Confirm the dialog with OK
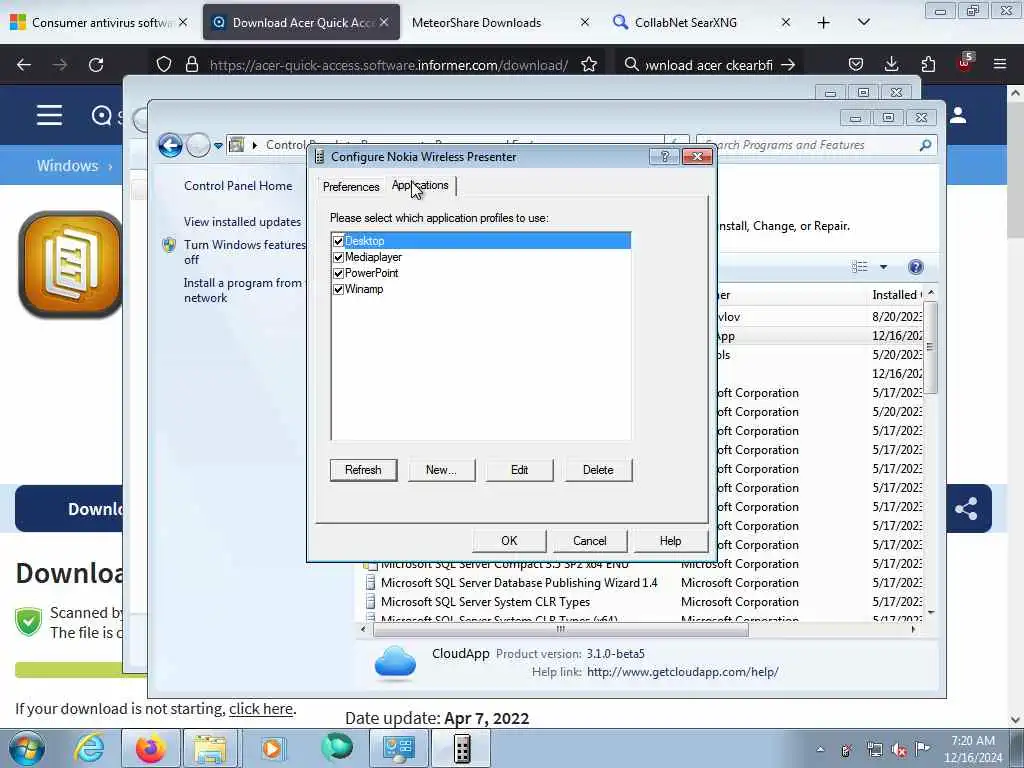The width and height of the screenshot is (1024, 768). 509,541
